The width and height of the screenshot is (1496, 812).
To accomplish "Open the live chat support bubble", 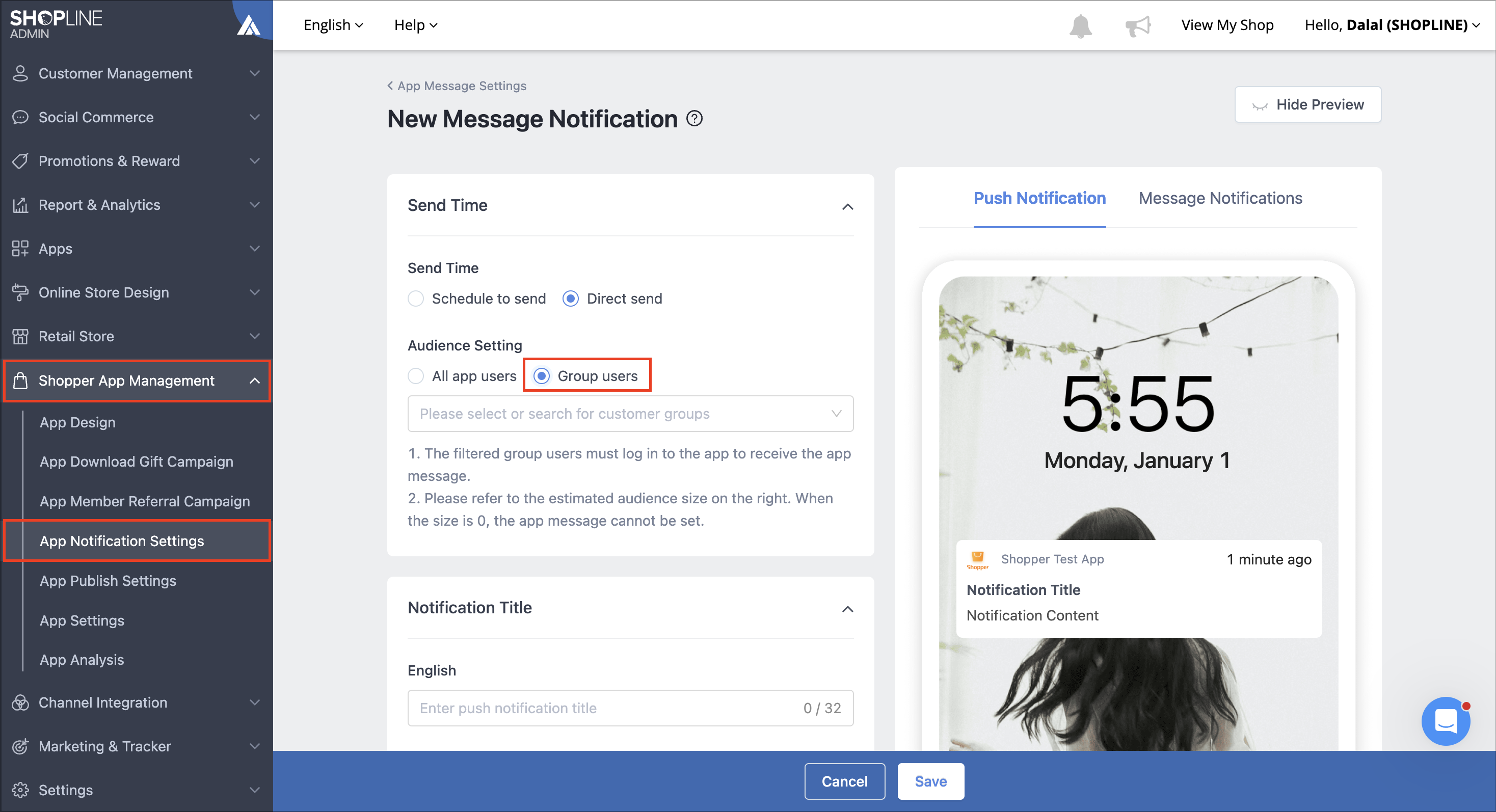I will 1445,721.
